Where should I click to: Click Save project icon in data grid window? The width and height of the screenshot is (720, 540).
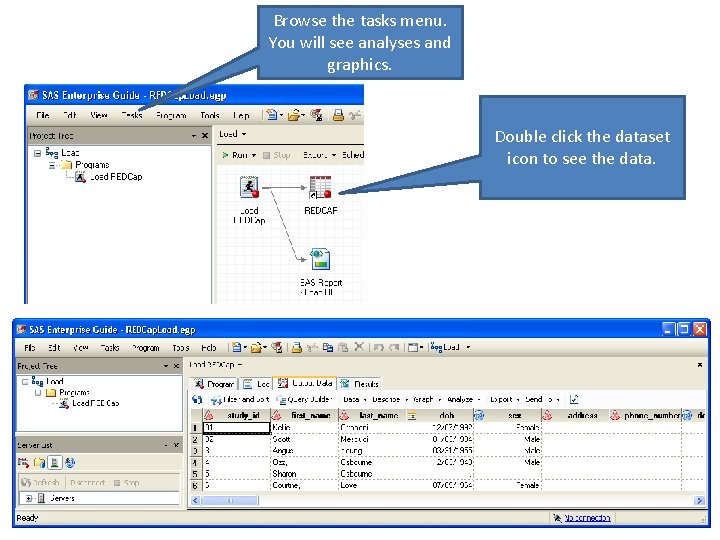pos(277,347)
